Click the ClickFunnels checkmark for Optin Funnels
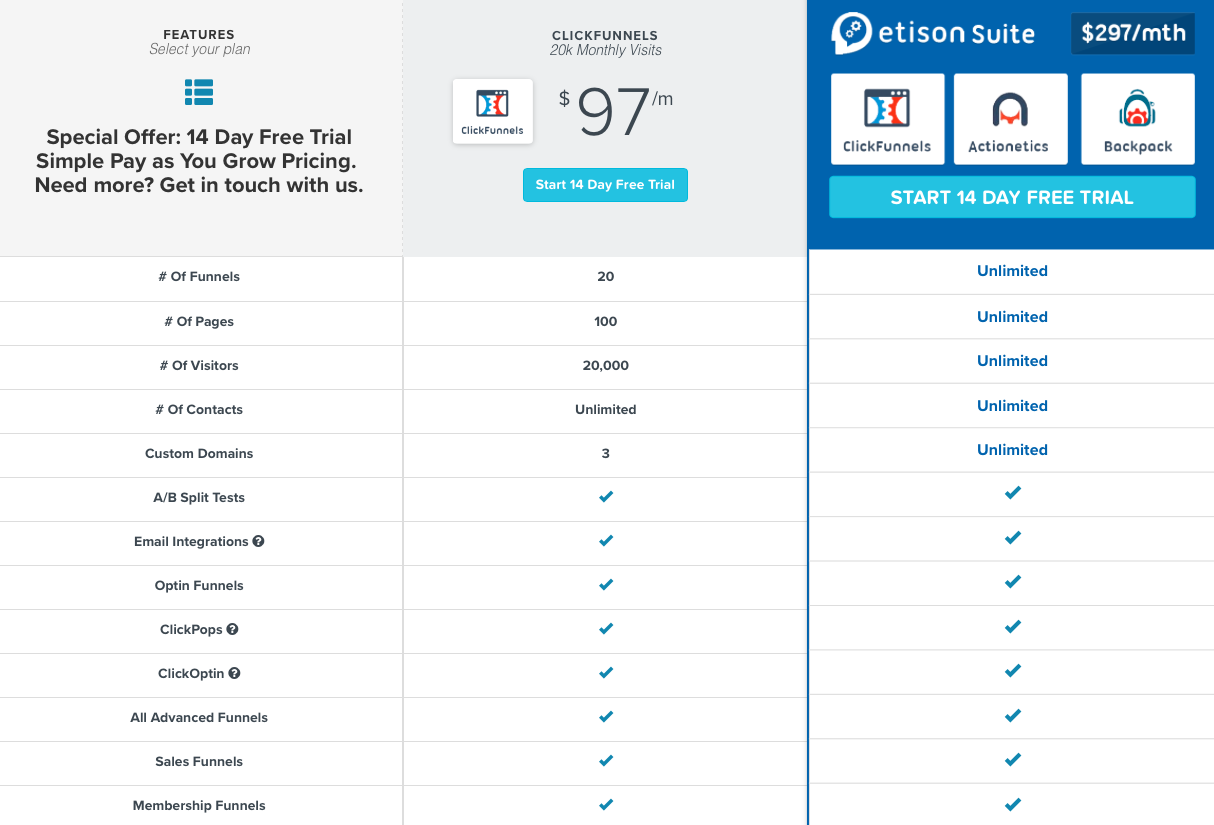This screenshot has height=825, width=1214. click(605, 585)
